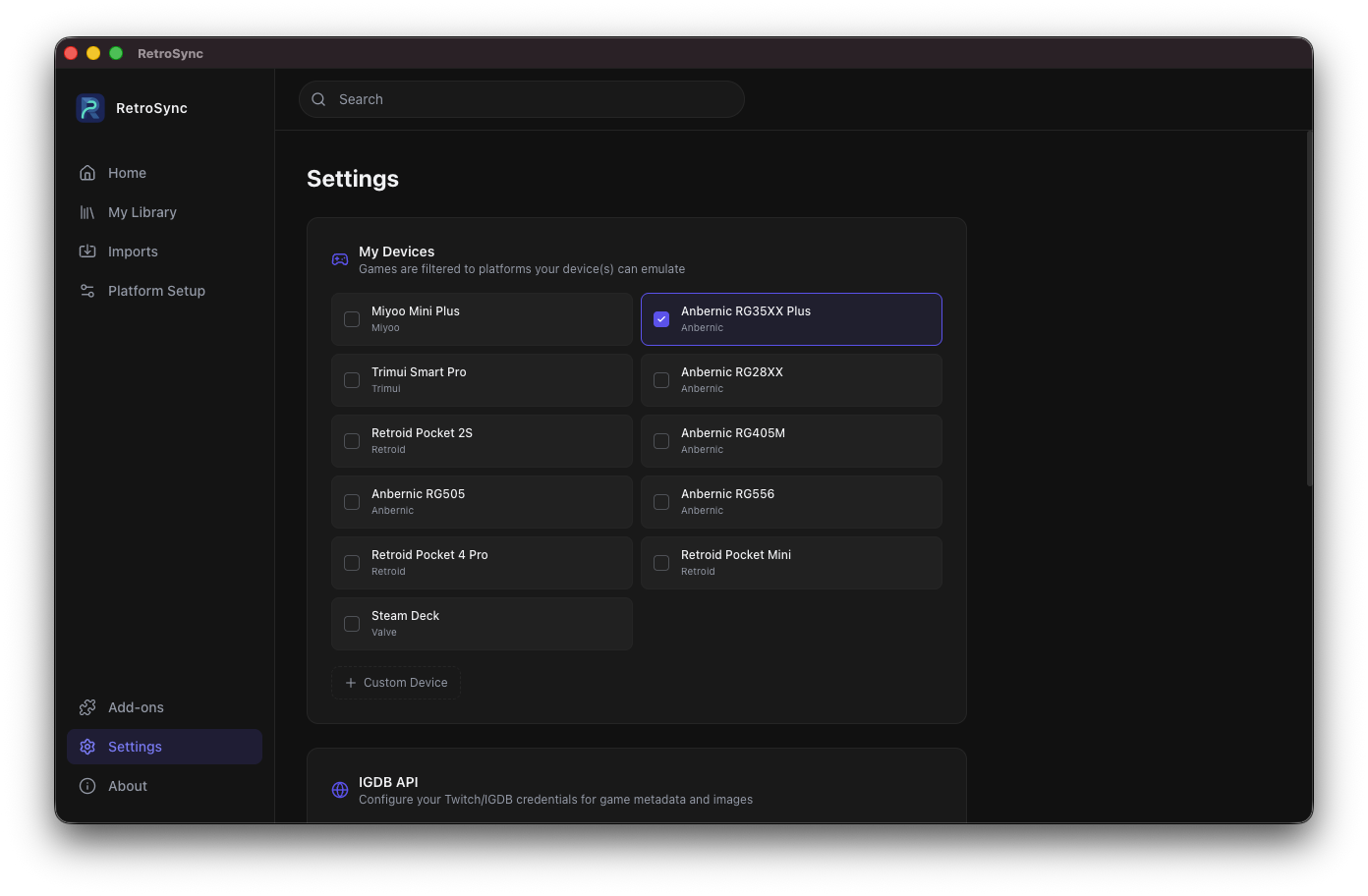Click the Settings page heading
Viewport: 1368px width, 896px height.
pyautogui.click(x=353, y=179)
